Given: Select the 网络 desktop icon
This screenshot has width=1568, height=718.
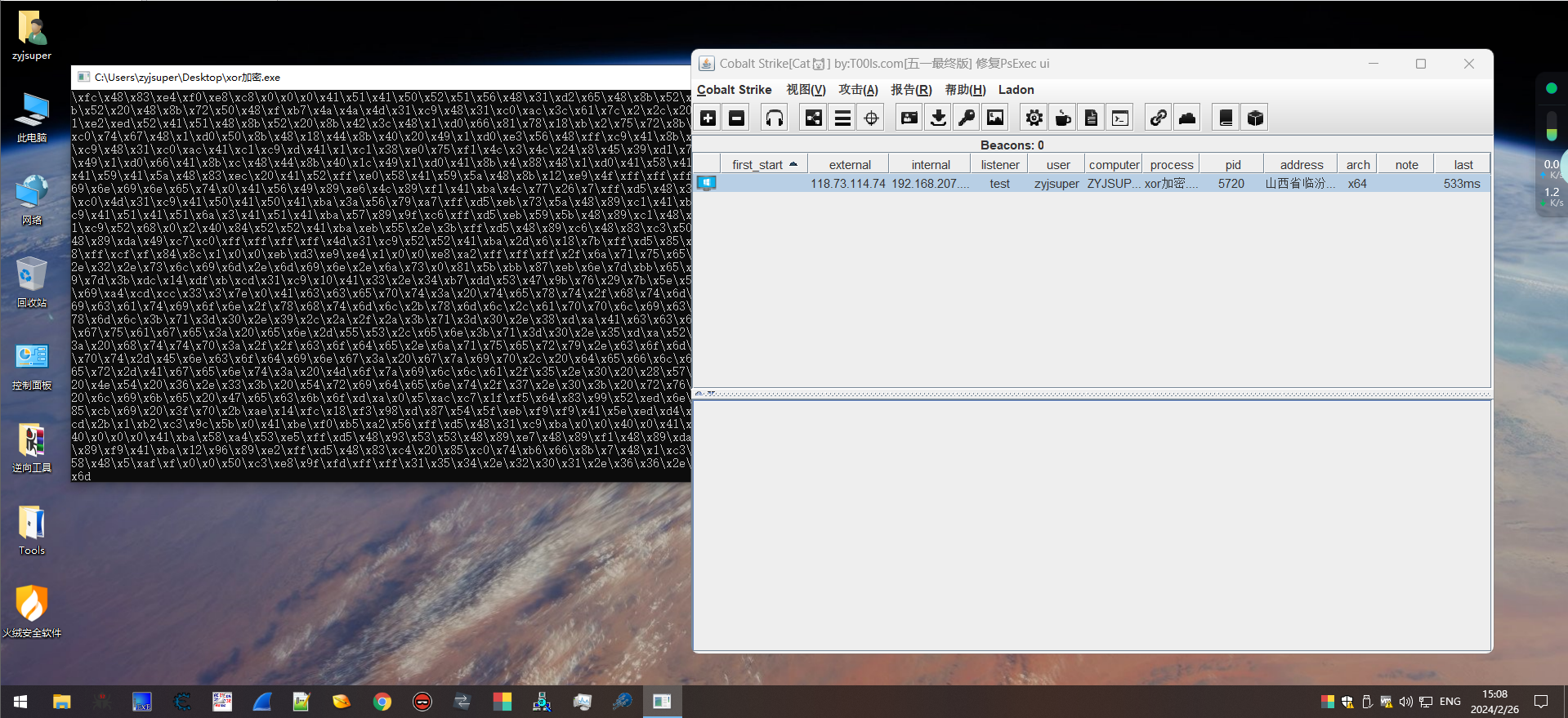Looking at the screenshot, I should (32, 200).
